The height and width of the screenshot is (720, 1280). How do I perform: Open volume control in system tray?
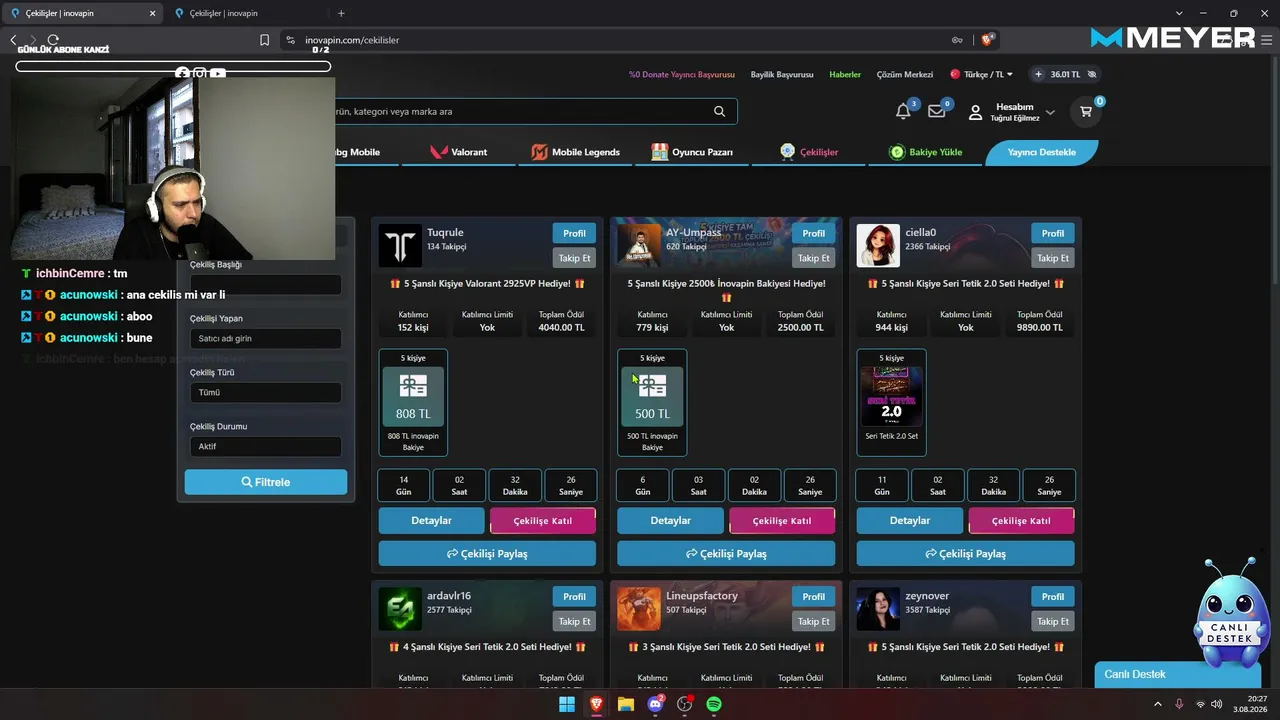pos(1217,704)
